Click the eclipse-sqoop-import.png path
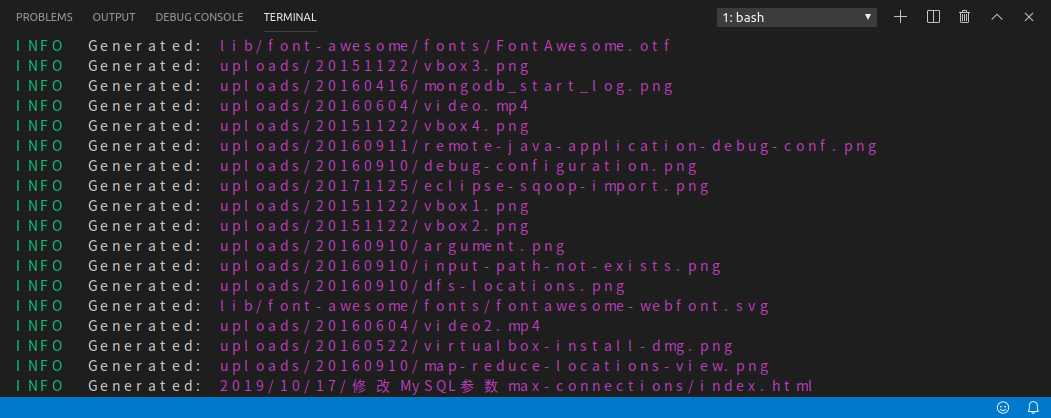 pos(465,186)
